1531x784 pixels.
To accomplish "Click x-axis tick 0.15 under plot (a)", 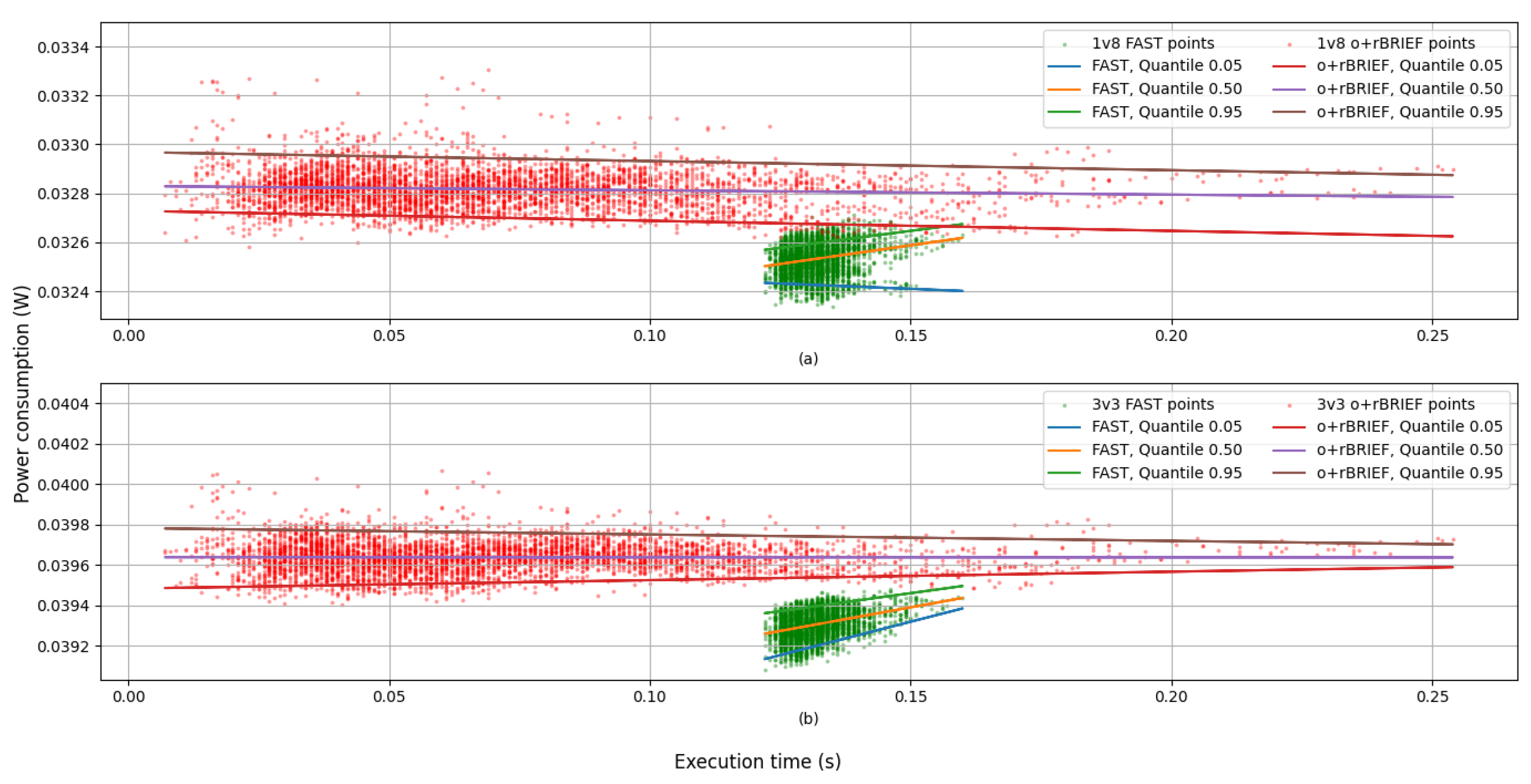I will (x=910, y=336).
